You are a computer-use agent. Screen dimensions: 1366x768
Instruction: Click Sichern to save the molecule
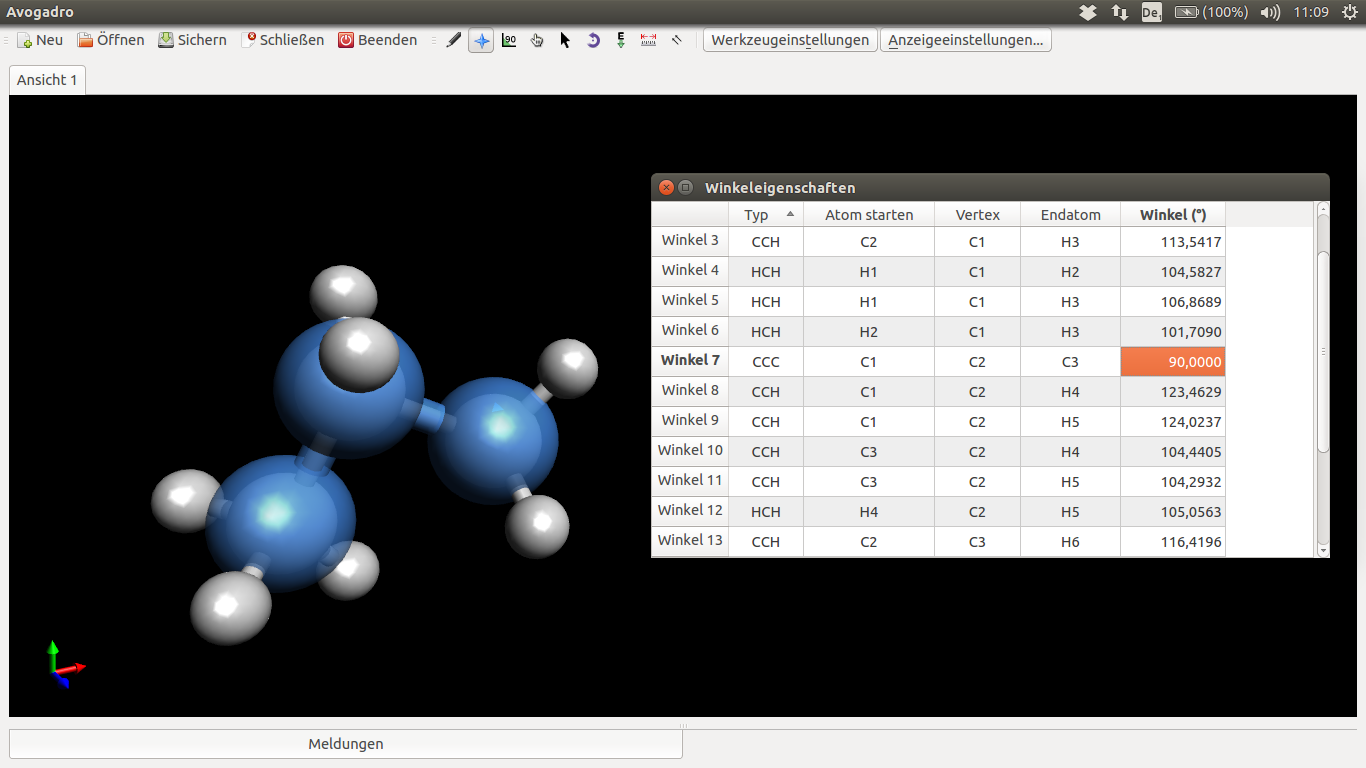(x=192, y=40)
